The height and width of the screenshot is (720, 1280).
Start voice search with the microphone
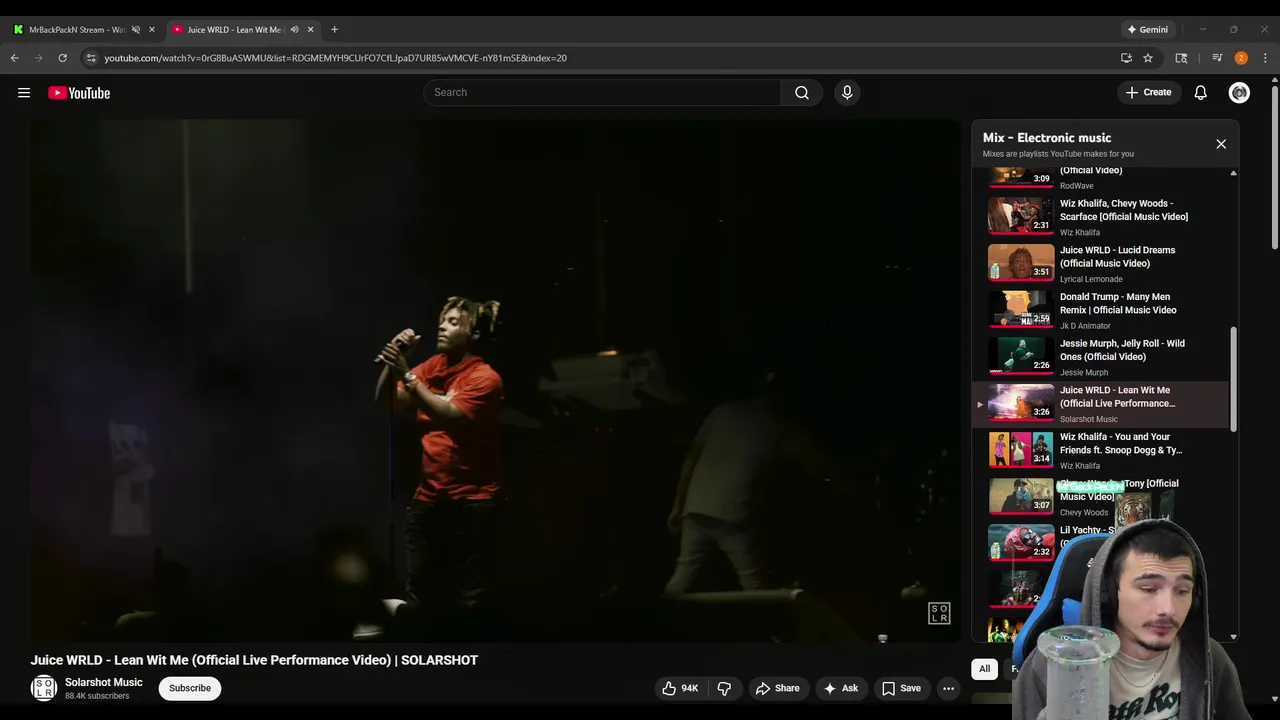(x=847, y=92)
